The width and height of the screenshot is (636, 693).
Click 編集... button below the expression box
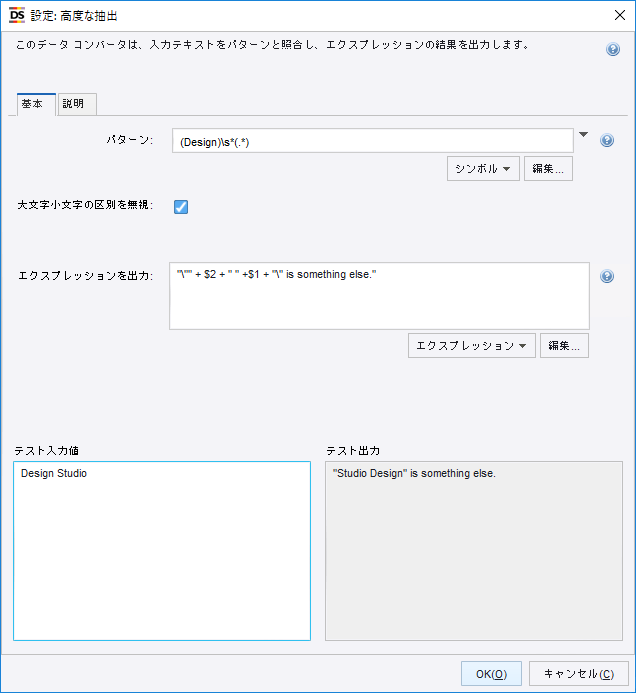564,346
